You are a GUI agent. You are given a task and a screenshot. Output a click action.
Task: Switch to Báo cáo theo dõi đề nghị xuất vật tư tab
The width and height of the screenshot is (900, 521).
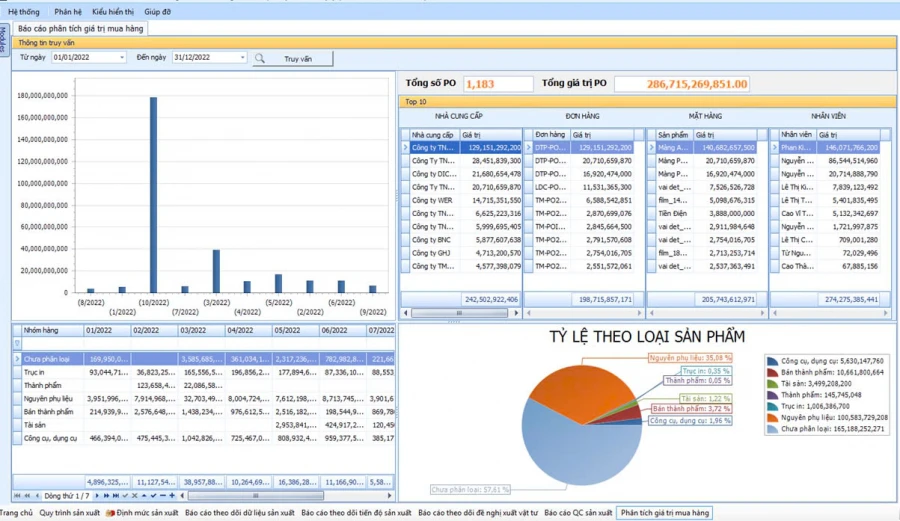[478, 513]
